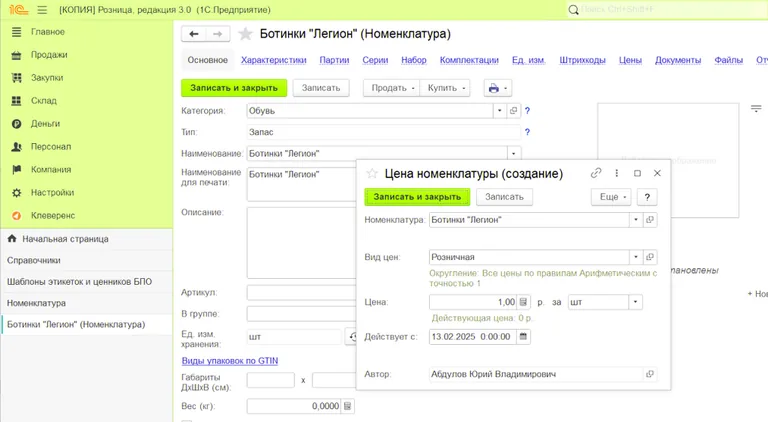The width and height of the screenshot is (768, 422).
Task: Click the 1C logo icon
Action: 18,9
